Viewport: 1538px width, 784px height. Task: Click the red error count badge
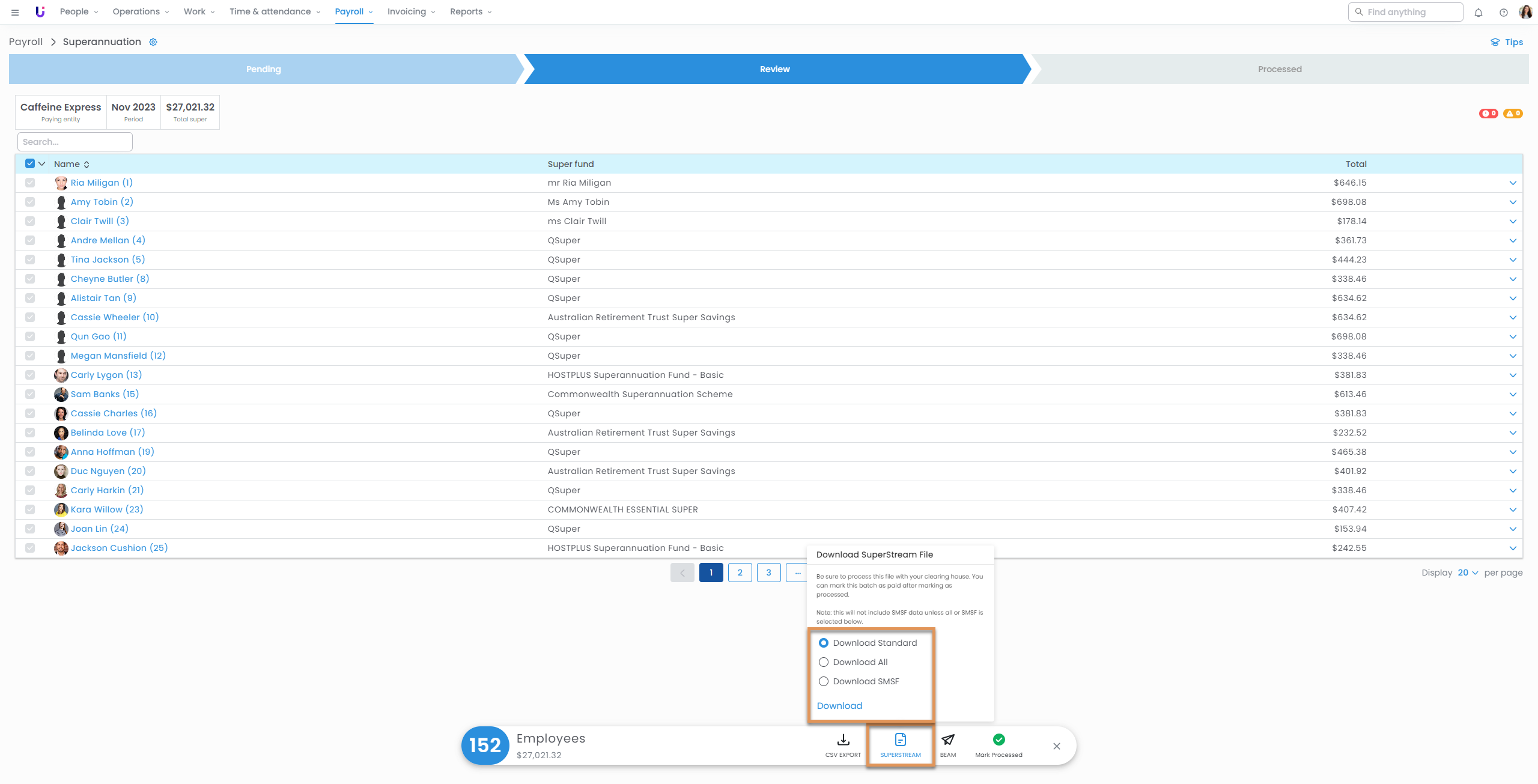click(1488, 114)
